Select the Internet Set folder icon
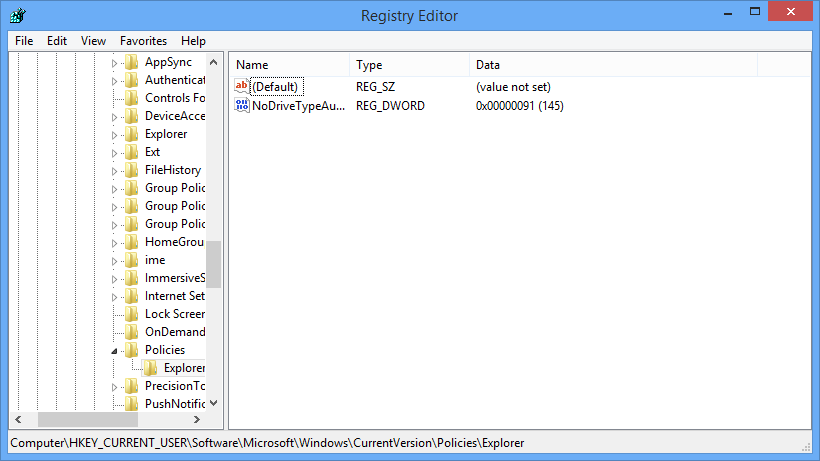Screen dimensions: 820x461 [x=132, y=296]
